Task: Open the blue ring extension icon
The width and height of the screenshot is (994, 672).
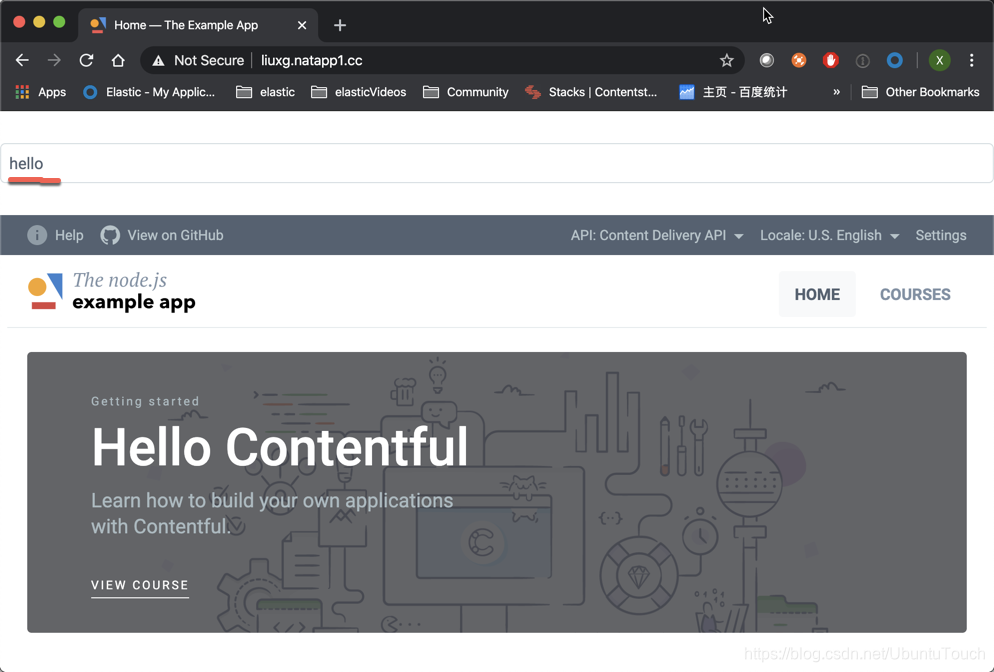Action: tap(894, 60)
